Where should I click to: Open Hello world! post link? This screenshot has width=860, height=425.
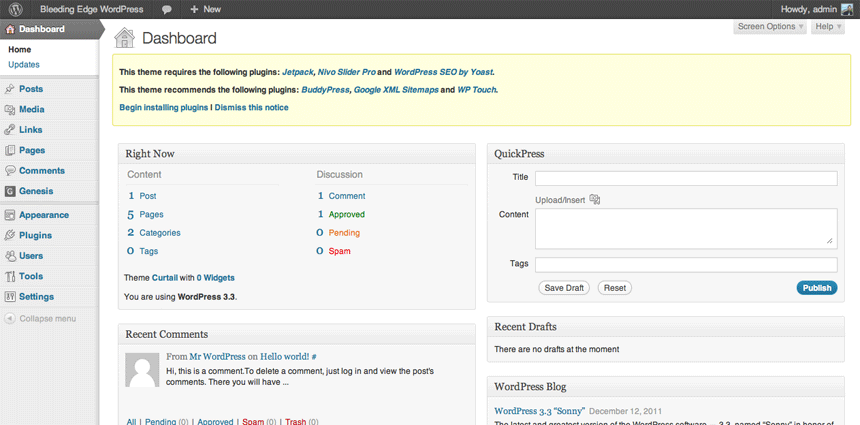[285, 356]
